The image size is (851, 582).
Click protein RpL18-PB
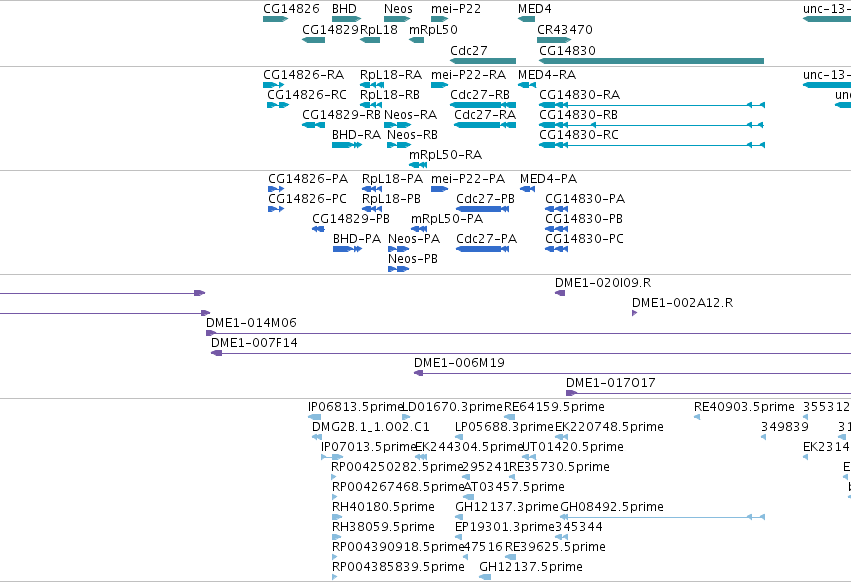tap(391, 199)
